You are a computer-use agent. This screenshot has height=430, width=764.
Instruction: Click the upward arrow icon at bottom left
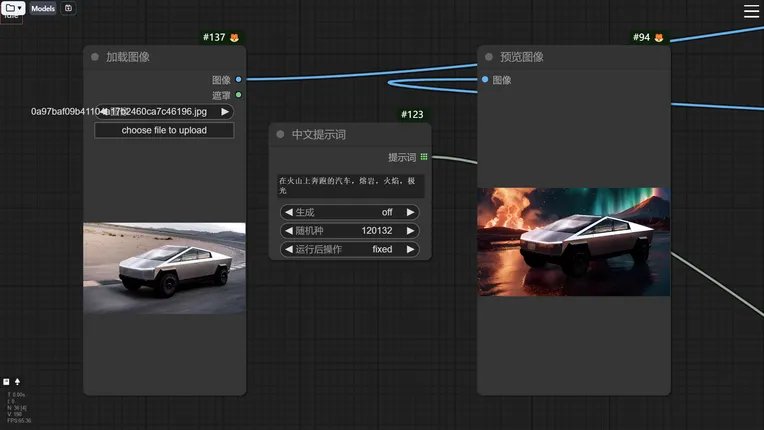(17, 381)
